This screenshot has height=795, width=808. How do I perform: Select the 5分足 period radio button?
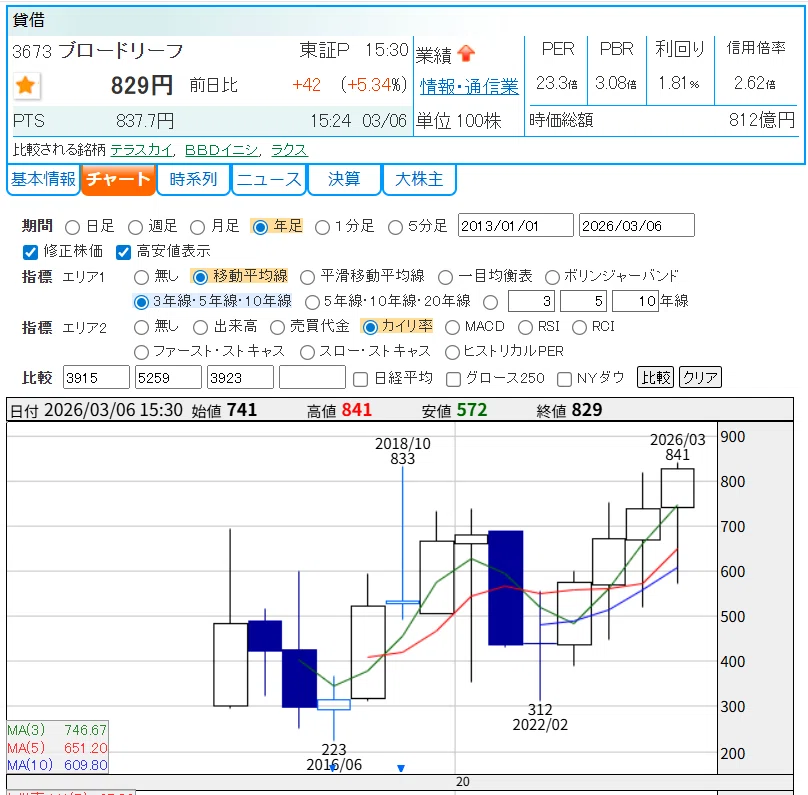point(395,227)
